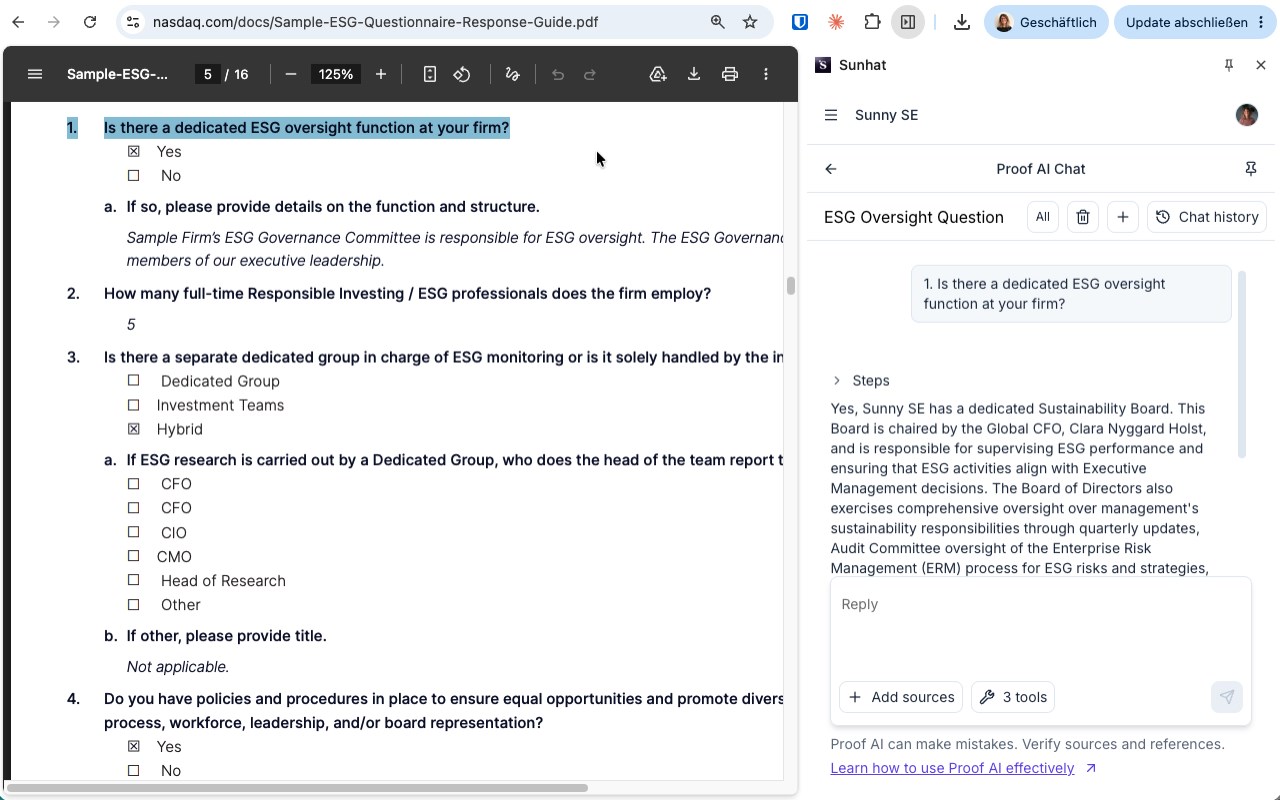
Task: Print the PDF document
Action: pyautogui.click(x=730, y=74)
